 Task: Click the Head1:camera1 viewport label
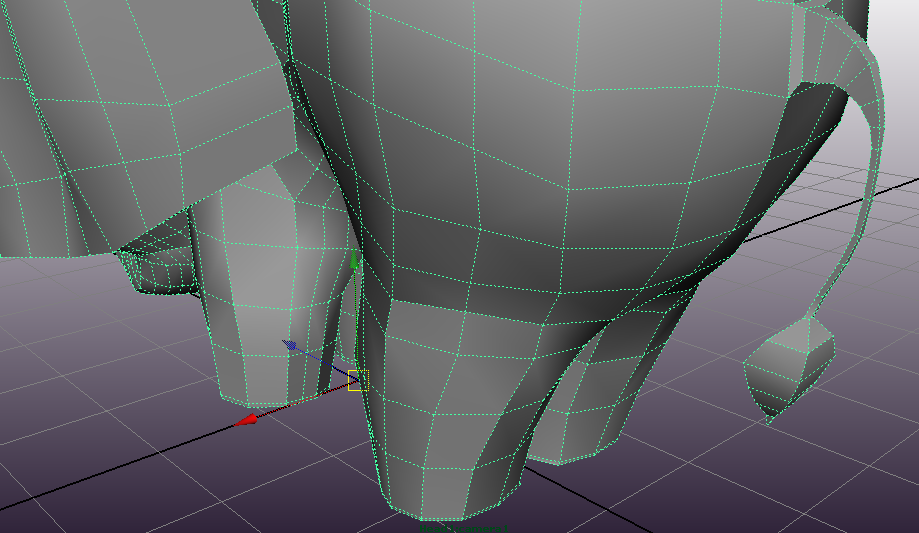(462, 529)
